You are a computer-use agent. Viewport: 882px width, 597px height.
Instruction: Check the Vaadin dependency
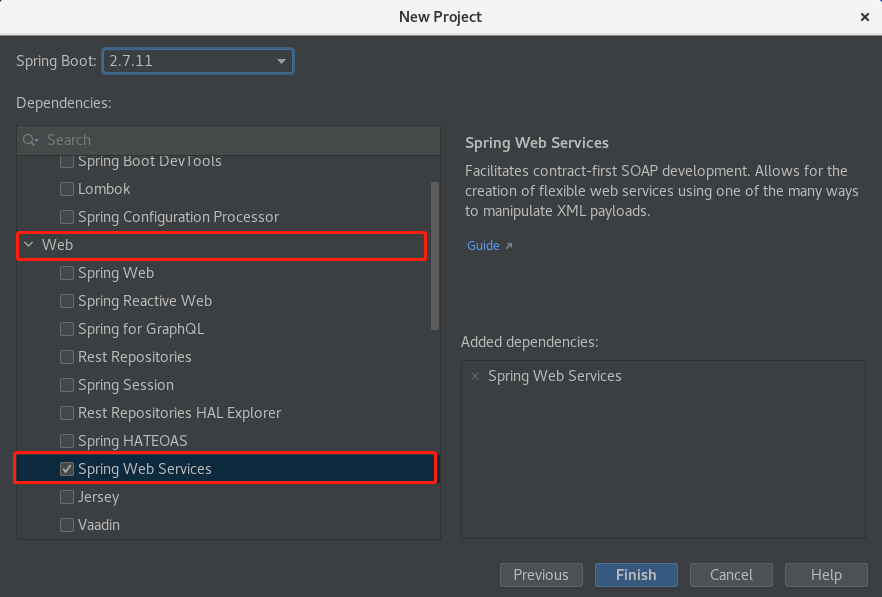click(67, 525)
